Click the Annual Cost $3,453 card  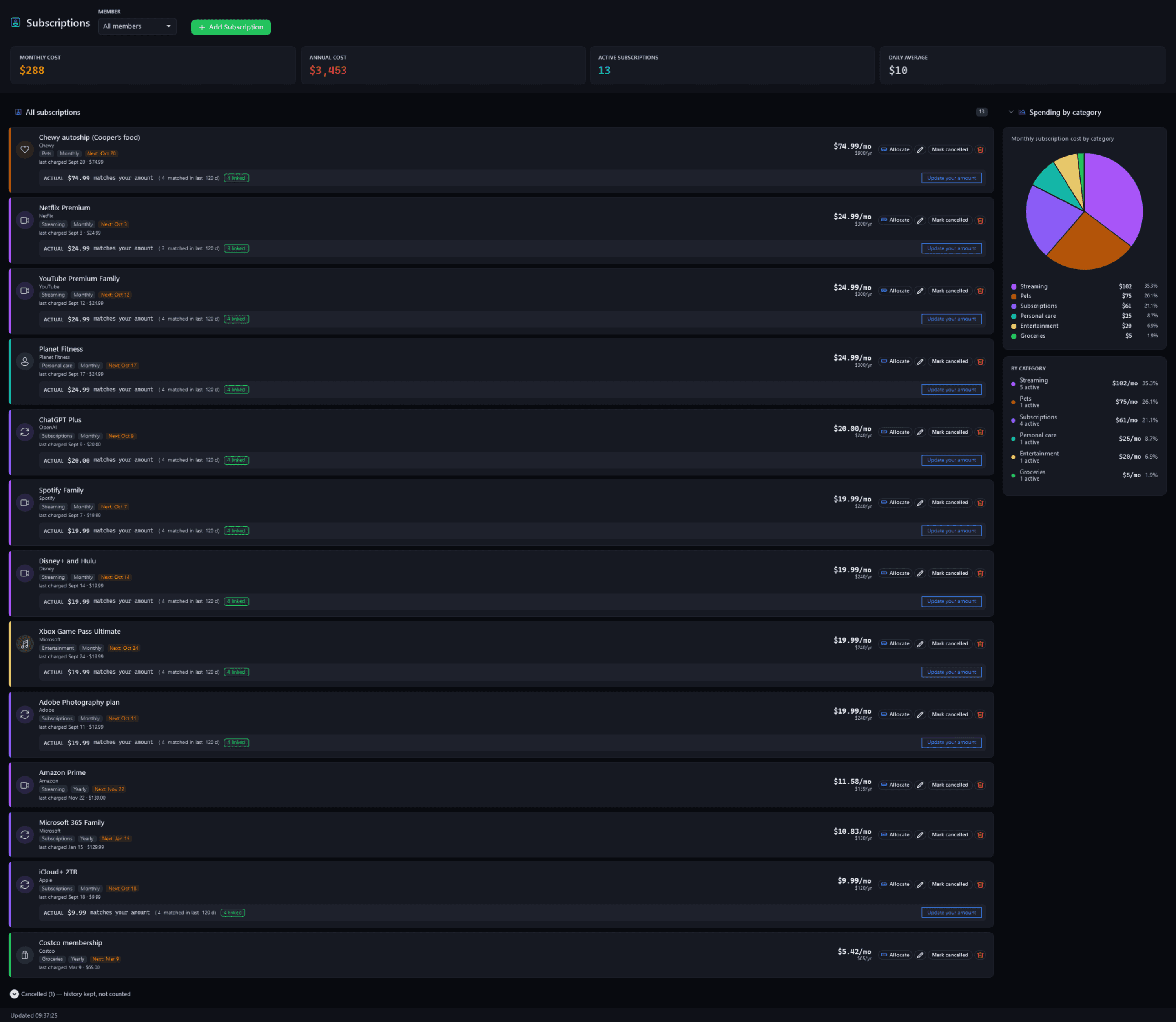pos(443,66)
